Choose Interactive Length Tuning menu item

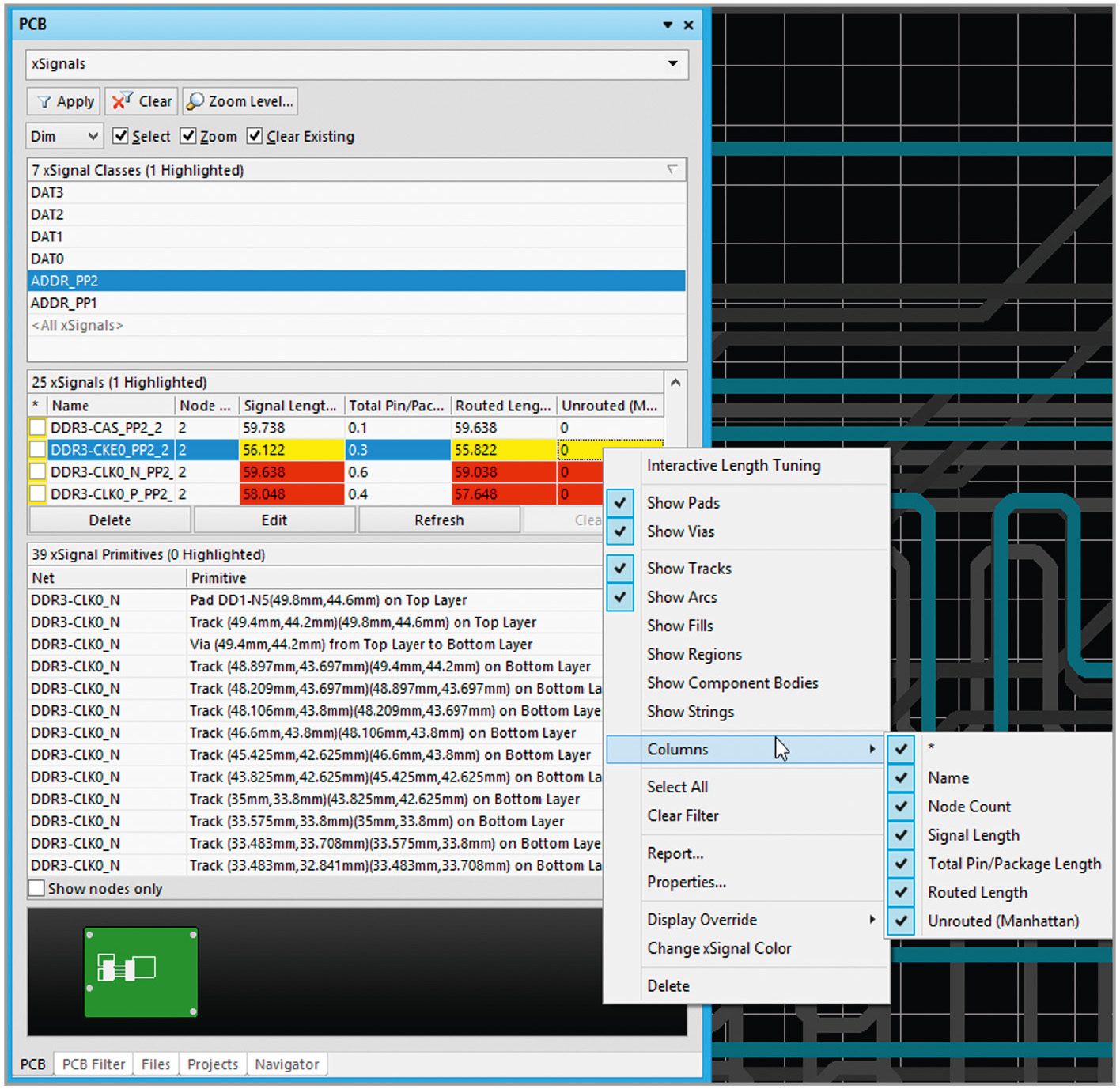747,466
